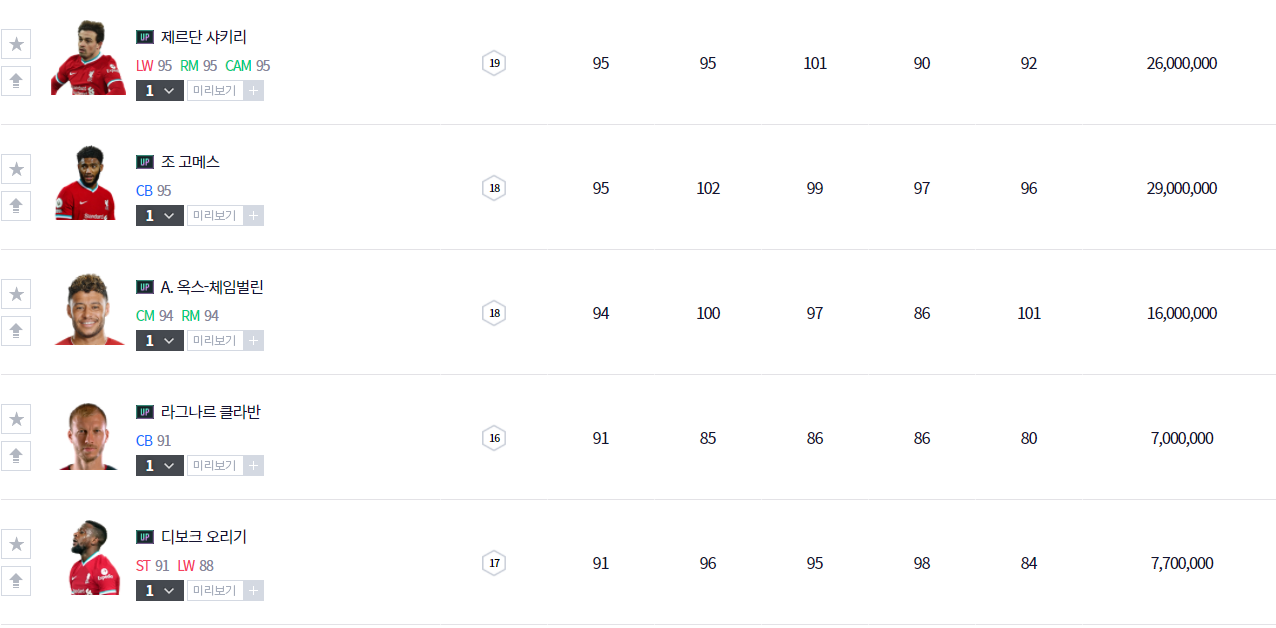Click the 16,000,000 price for A. 옥스-체임벌린
This screenshot has width=1276, height=628.
[x=1181, y=313]
